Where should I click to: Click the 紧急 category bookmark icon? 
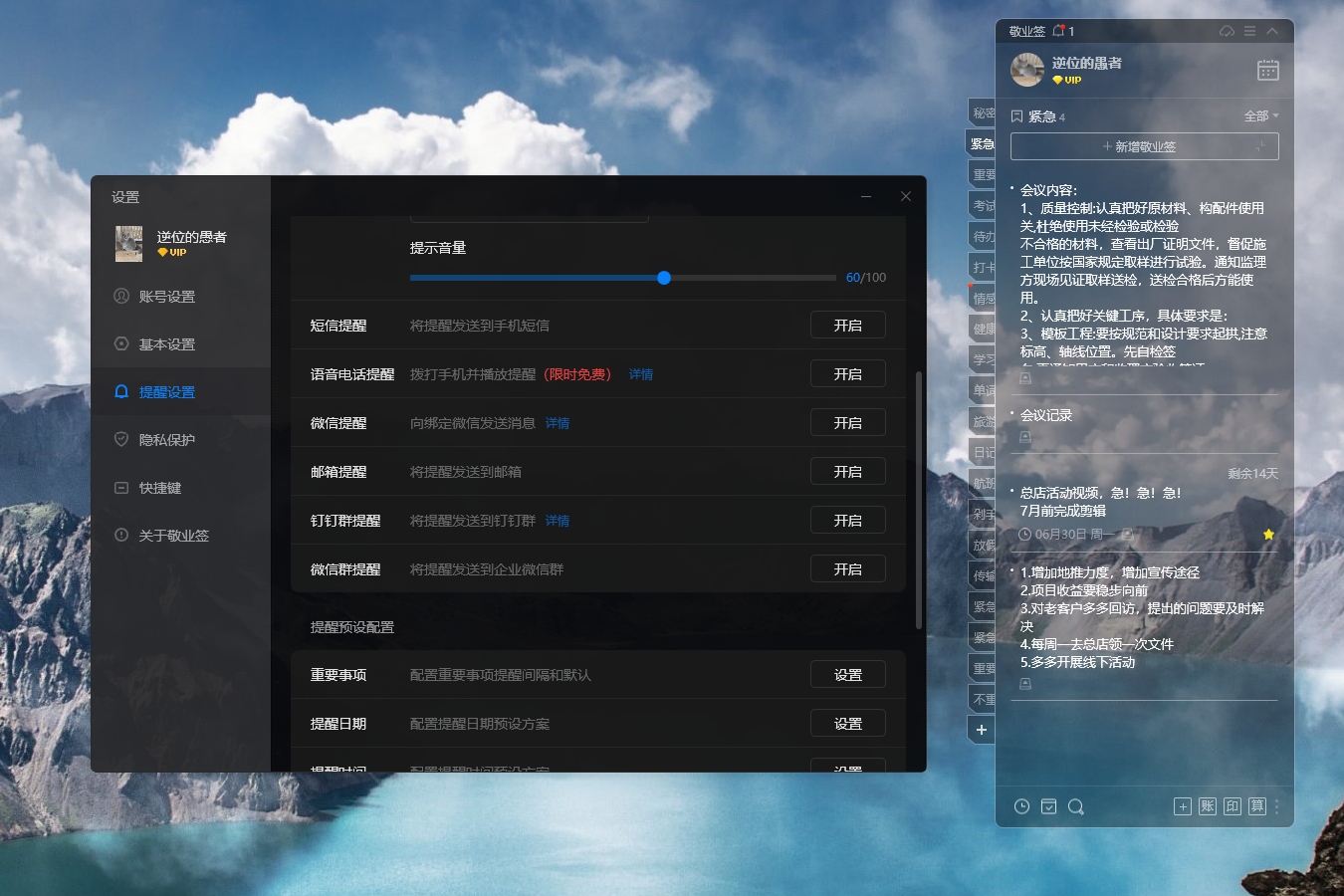click(x=1017, y=116)
